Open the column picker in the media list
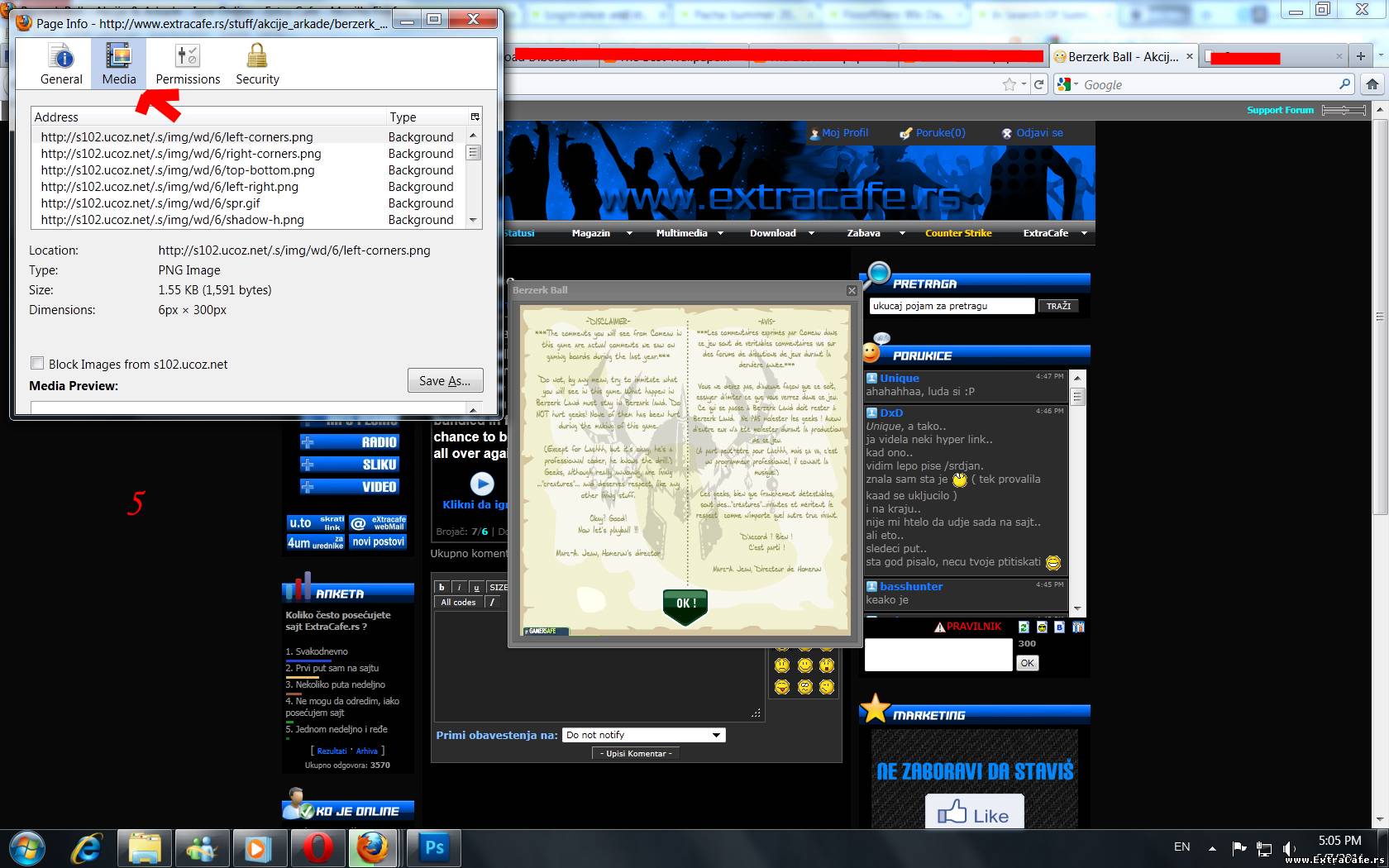Viewport: 1389px width, 868px height. (475, 117)
